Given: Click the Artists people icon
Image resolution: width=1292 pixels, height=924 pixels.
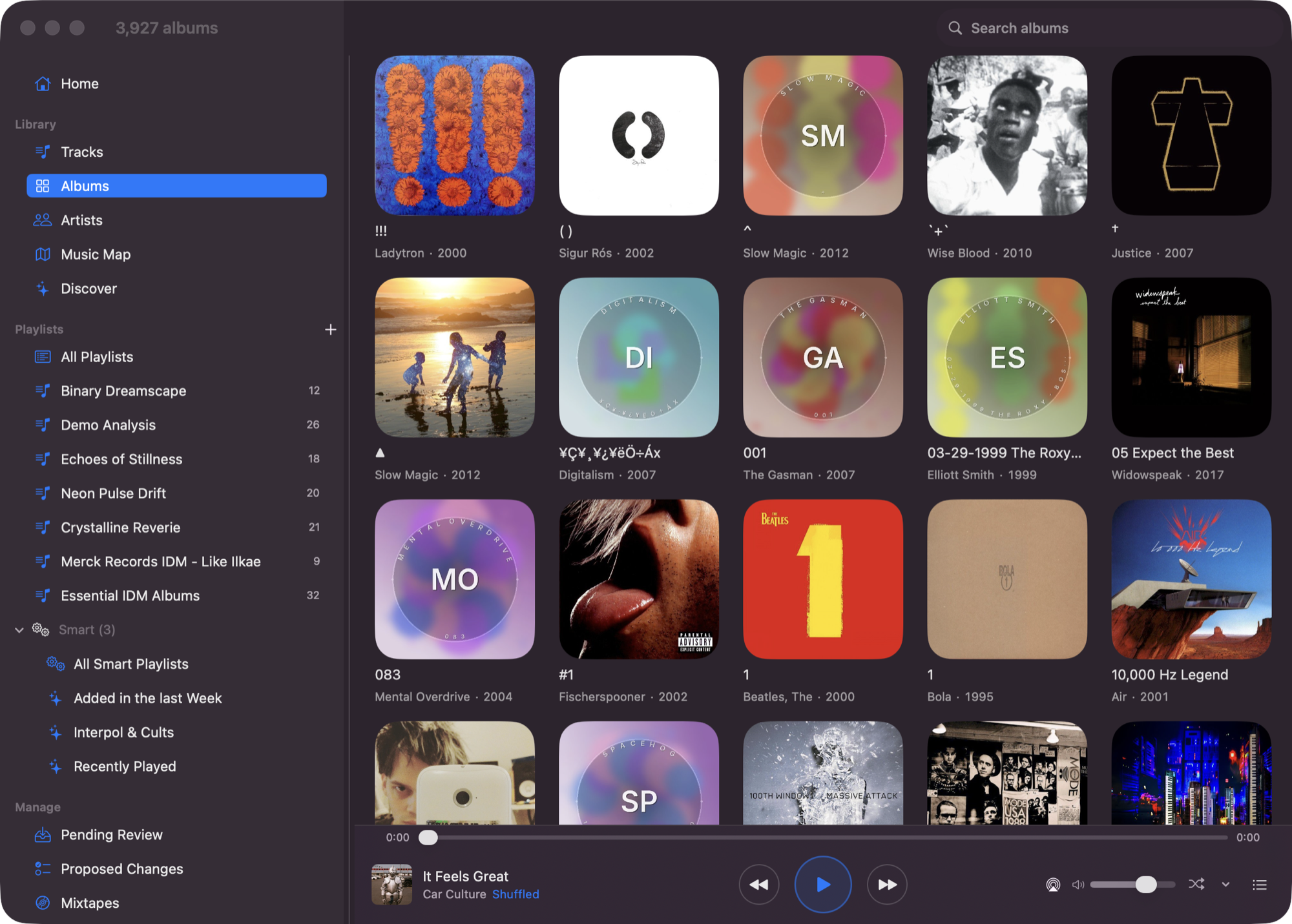Looking at the screenshot, I should pos(43,220).
